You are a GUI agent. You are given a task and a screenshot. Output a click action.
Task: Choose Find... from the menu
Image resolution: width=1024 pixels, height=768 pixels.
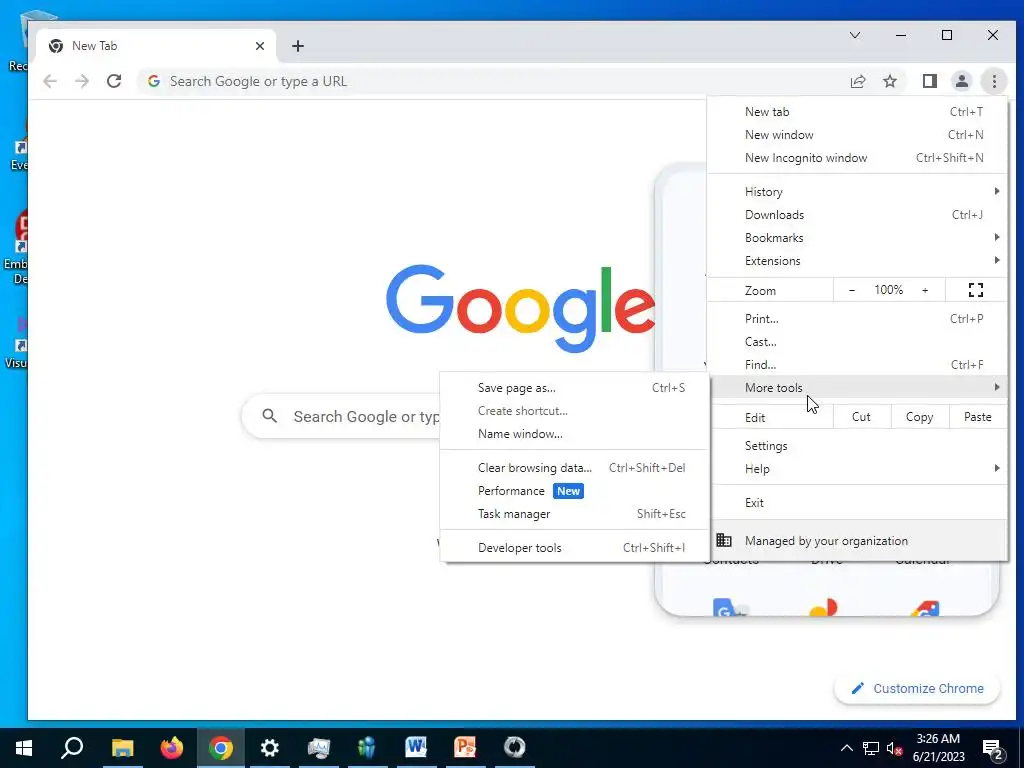857,364
